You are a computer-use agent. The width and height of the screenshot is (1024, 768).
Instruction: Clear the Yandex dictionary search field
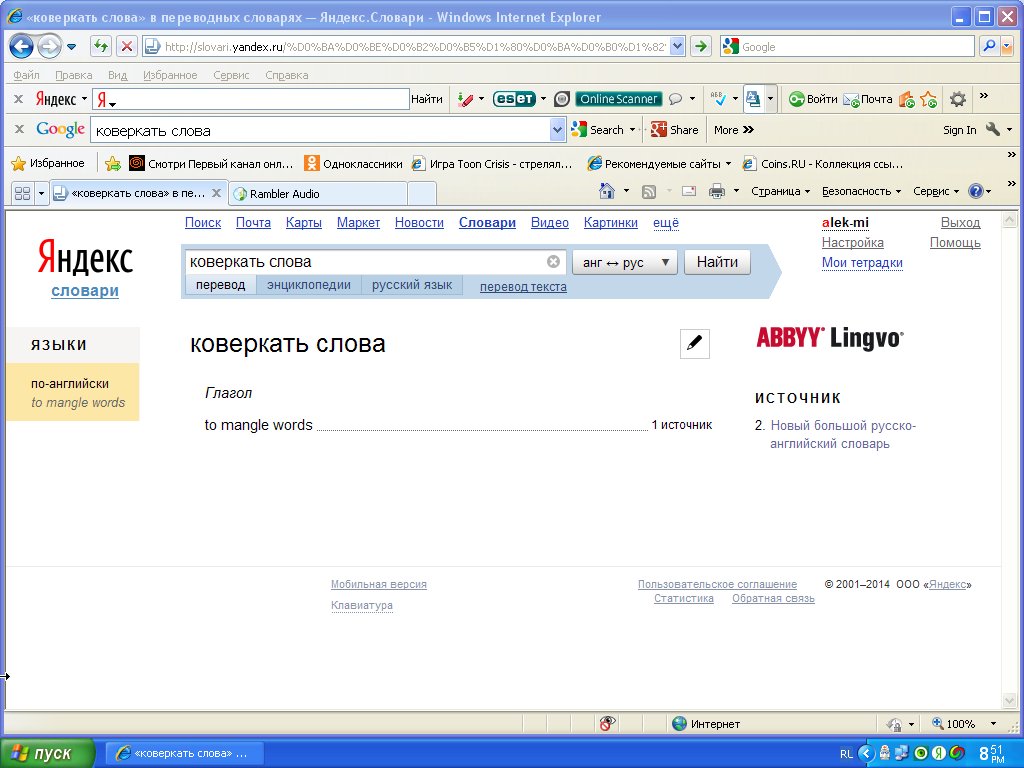coord(553,262)
